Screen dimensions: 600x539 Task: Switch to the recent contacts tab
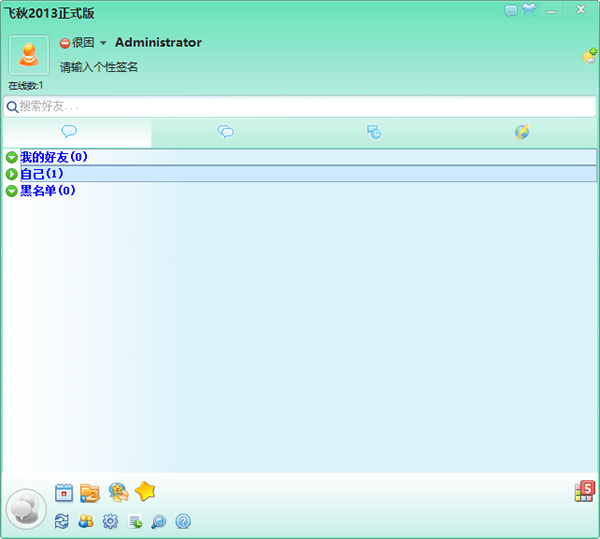pos(374,132)
